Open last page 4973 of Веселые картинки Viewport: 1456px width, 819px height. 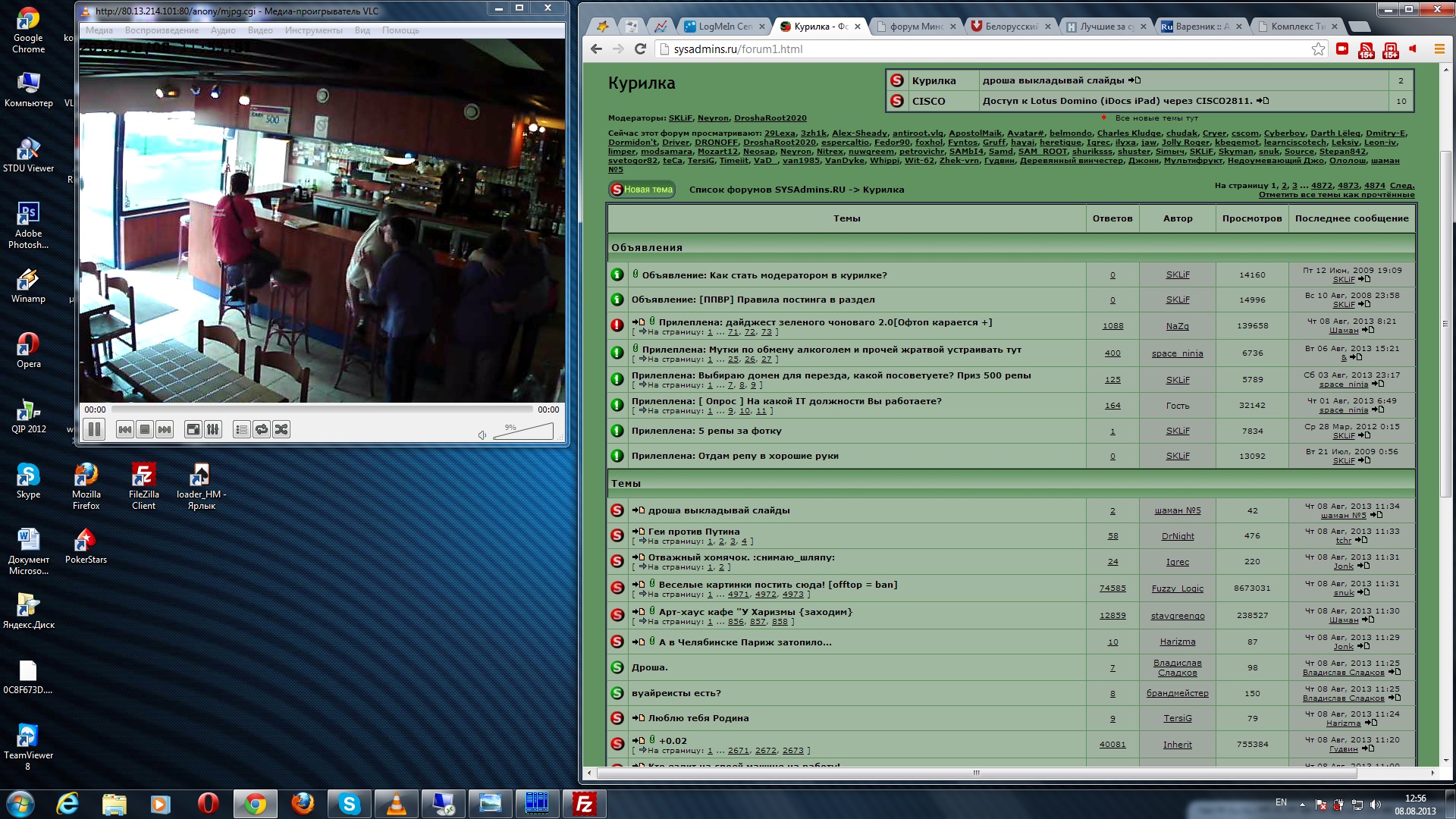pos(793,595)
